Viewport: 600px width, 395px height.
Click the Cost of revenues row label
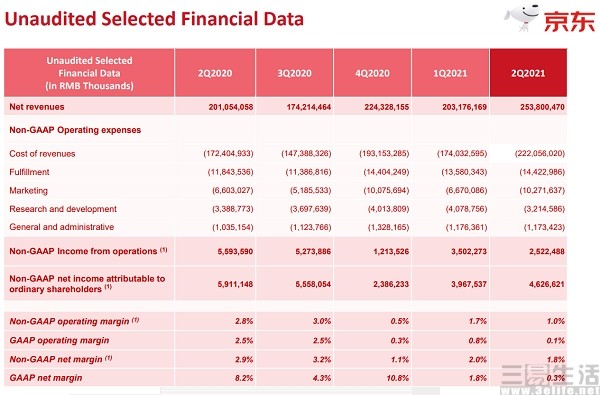pyautogui.click(x=42, y=154)
